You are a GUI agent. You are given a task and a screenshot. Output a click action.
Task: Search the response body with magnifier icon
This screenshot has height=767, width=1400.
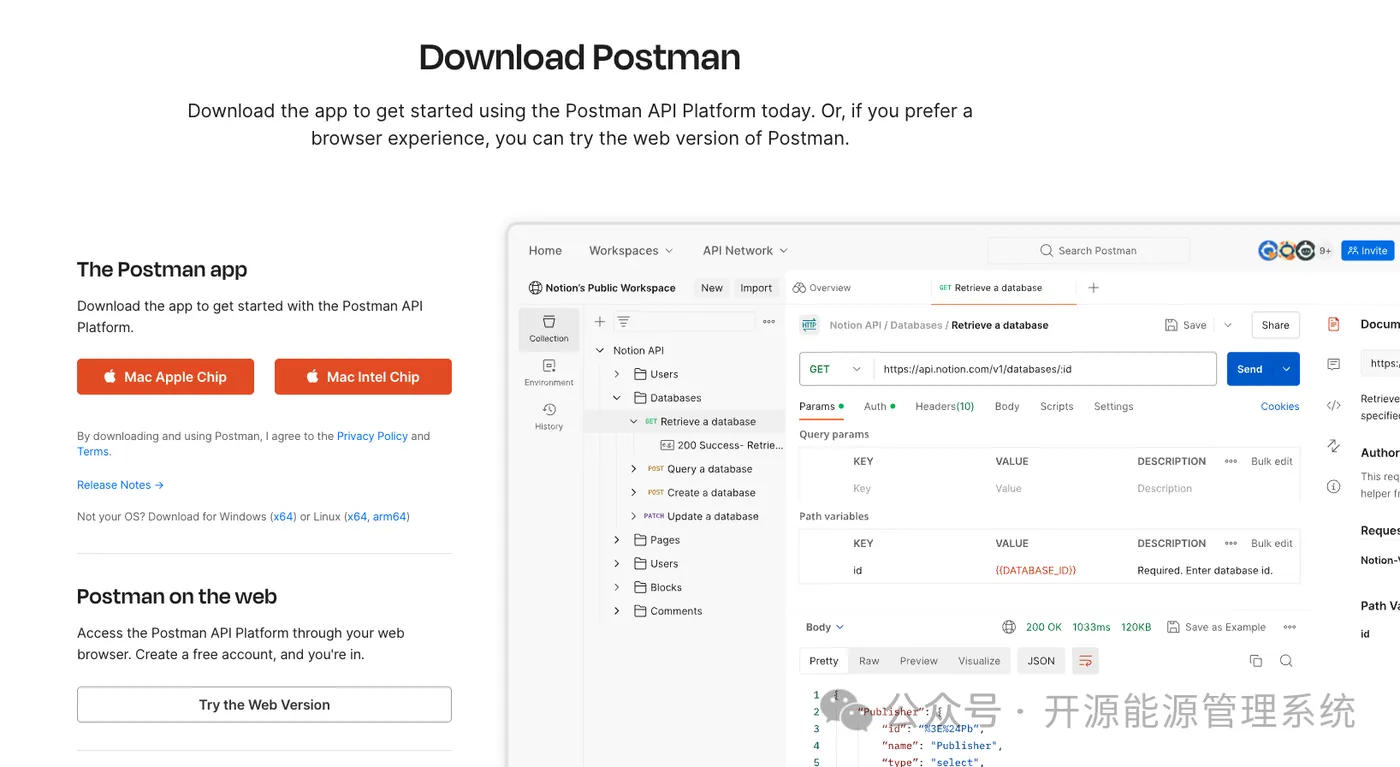coord(1286,661)
